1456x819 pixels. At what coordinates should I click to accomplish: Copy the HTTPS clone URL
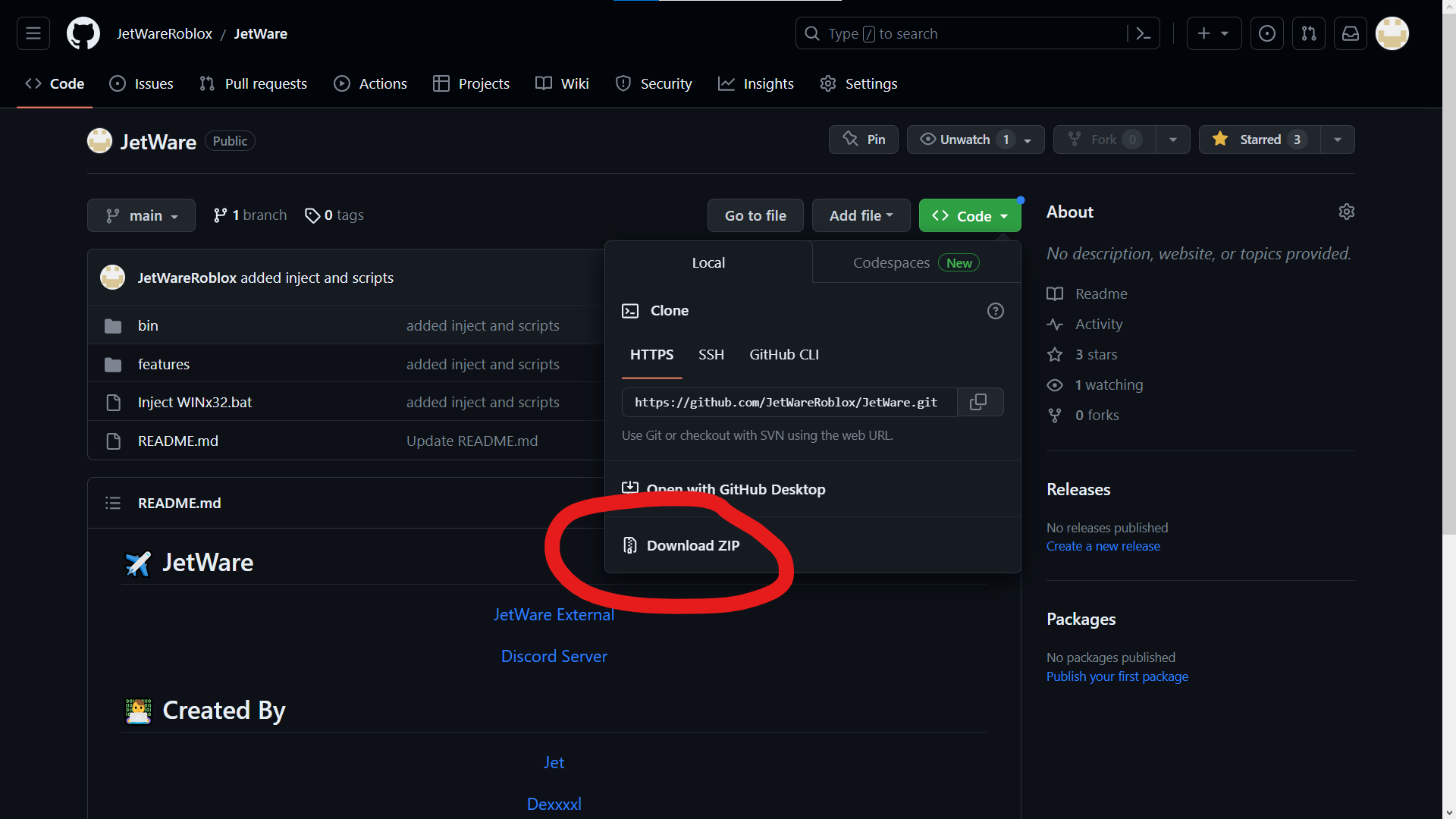click(x=979, y=402)
